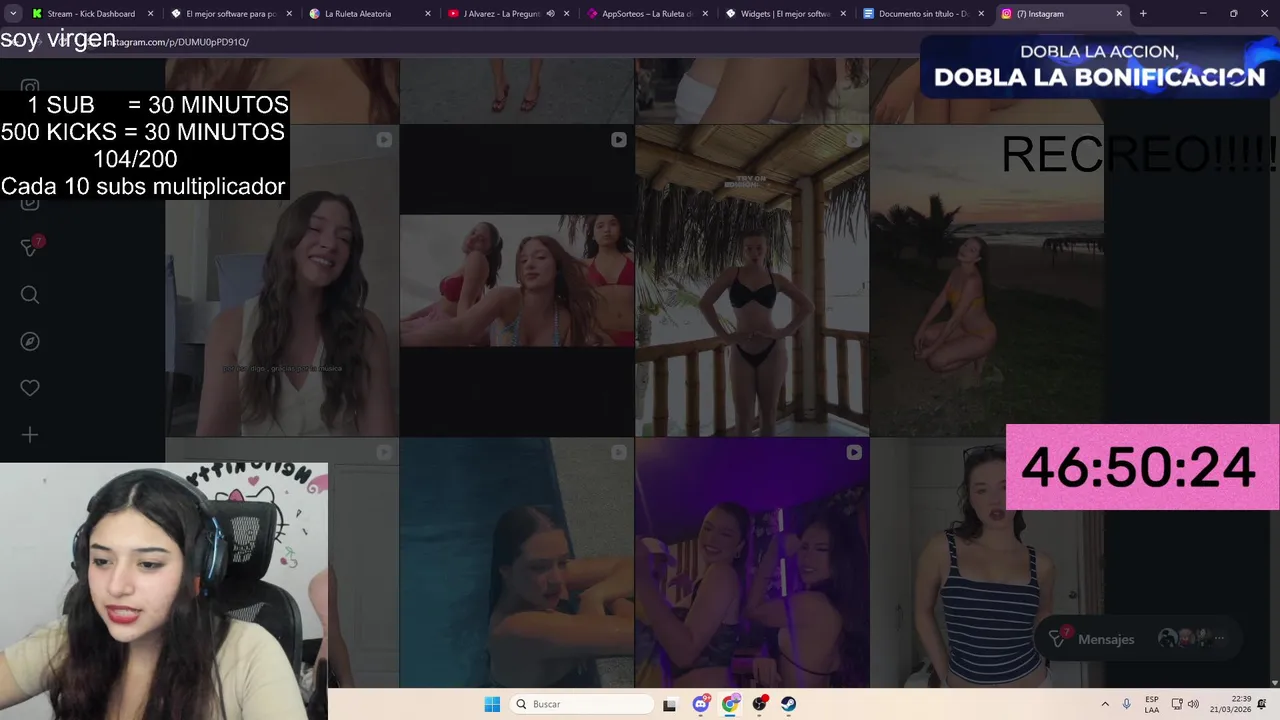Open the purple-lit two women reel
Image resolution: width=1280 pixels, height=720 pixels.
pyautogui.click(x=752, y=563)
